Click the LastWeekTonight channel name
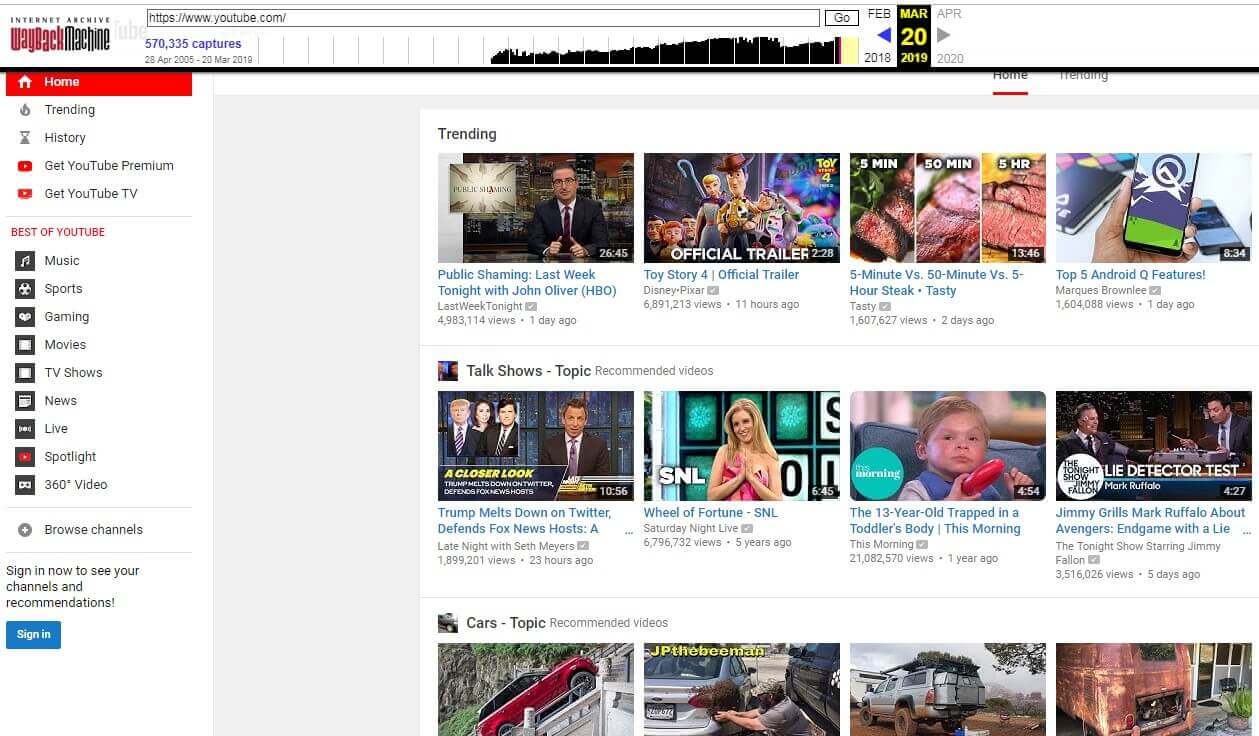 pos(480,307)
